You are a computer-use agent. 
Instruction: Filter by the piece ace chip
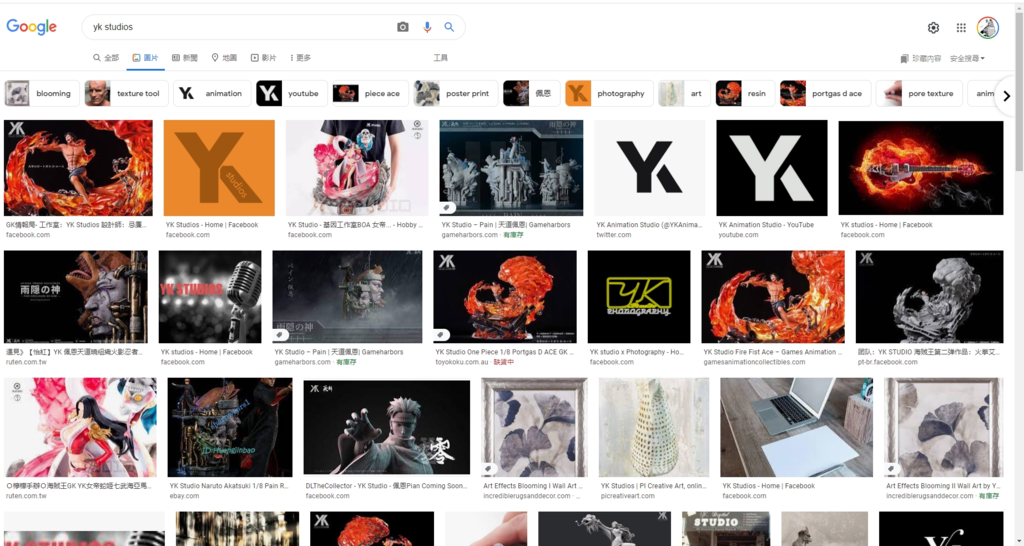click(370, 93)
